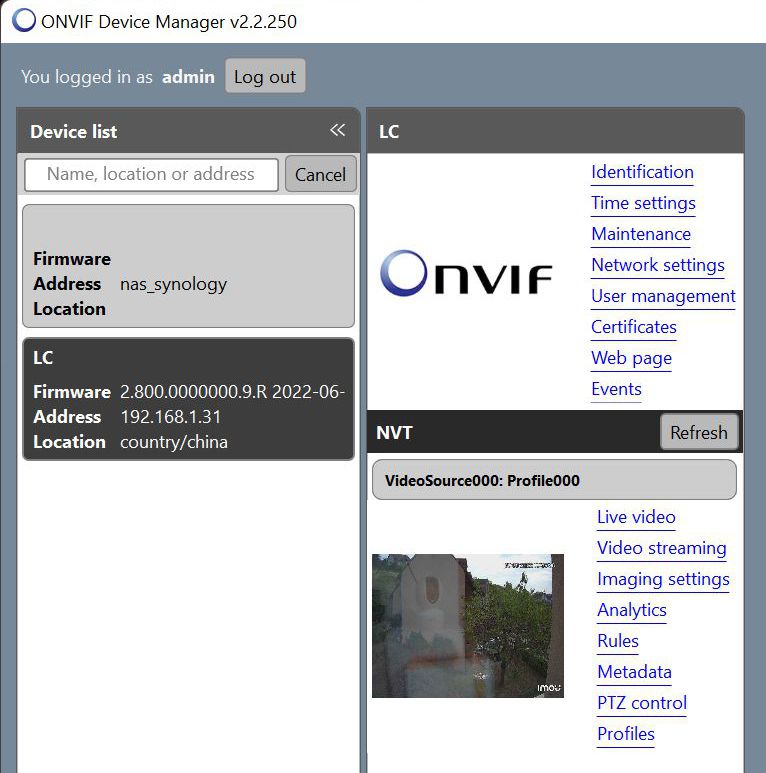The width and height of the screenshot is (766, 773).
Task: Select the nas_synology device entry
Action: coord(188,266)
